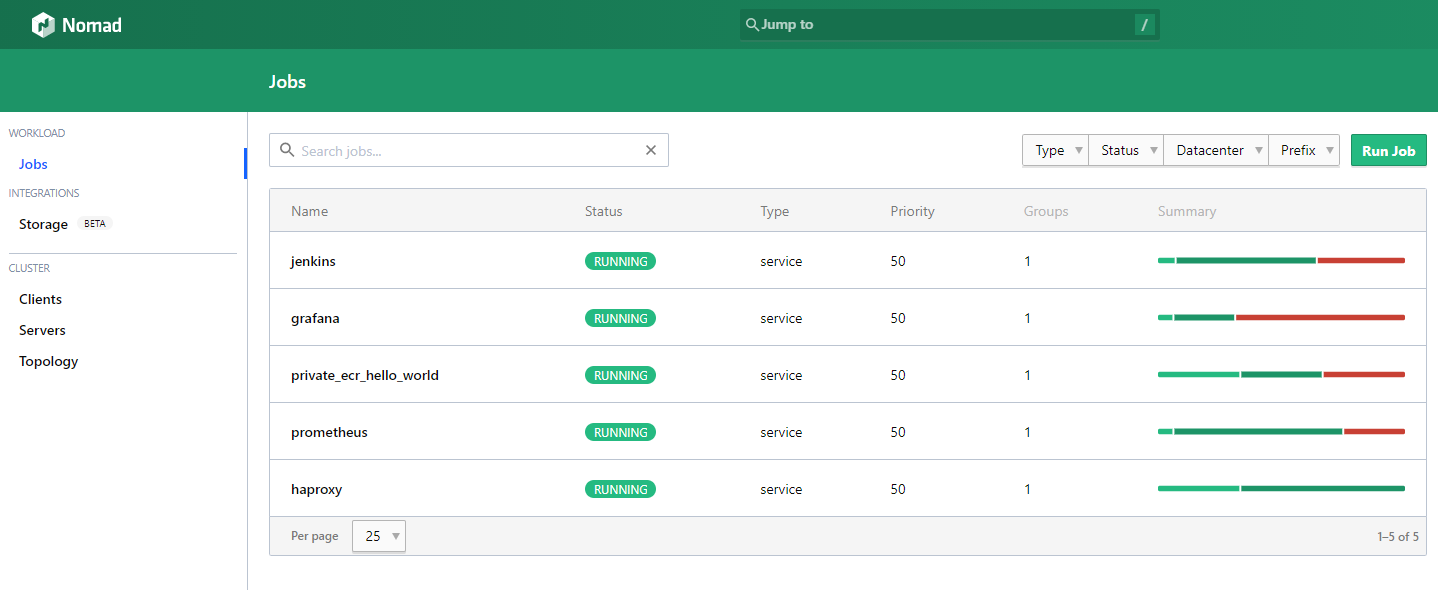Click the Jobs page heading
The image size is (1438, 590).
pos(287,82)
